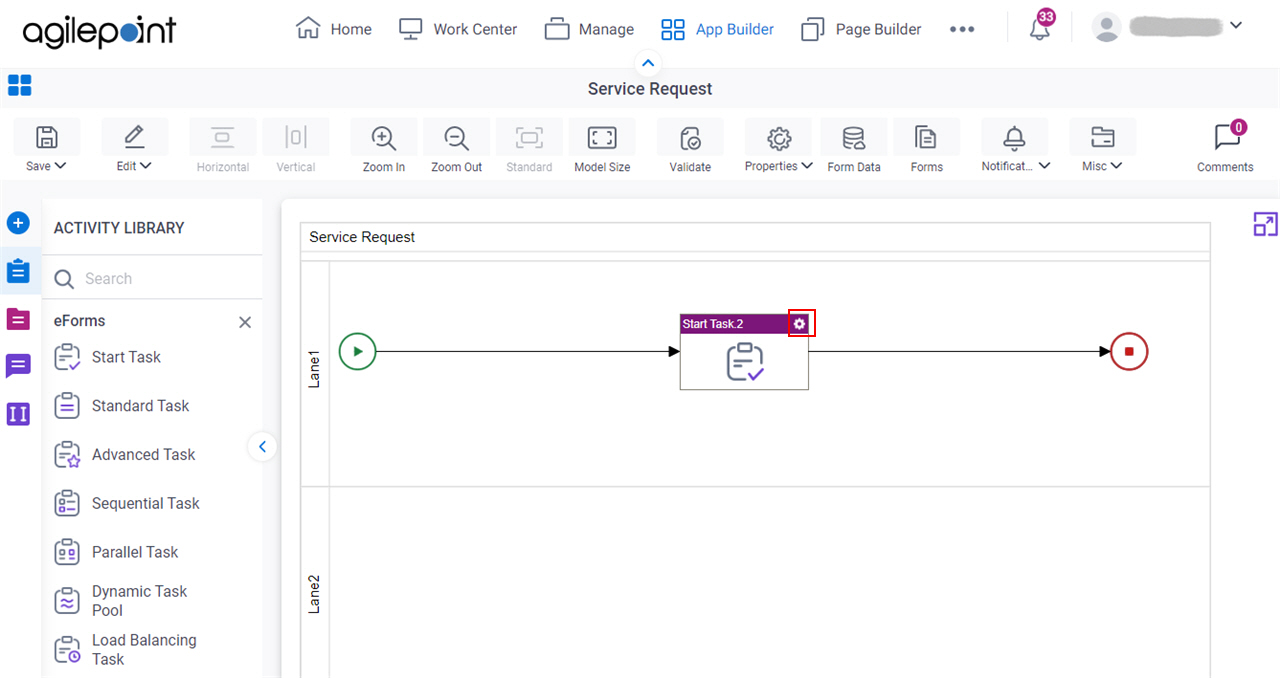Collapse the activity library panel arrow
This screenshot has width=1280, height=678.
(x=262, y=447)
